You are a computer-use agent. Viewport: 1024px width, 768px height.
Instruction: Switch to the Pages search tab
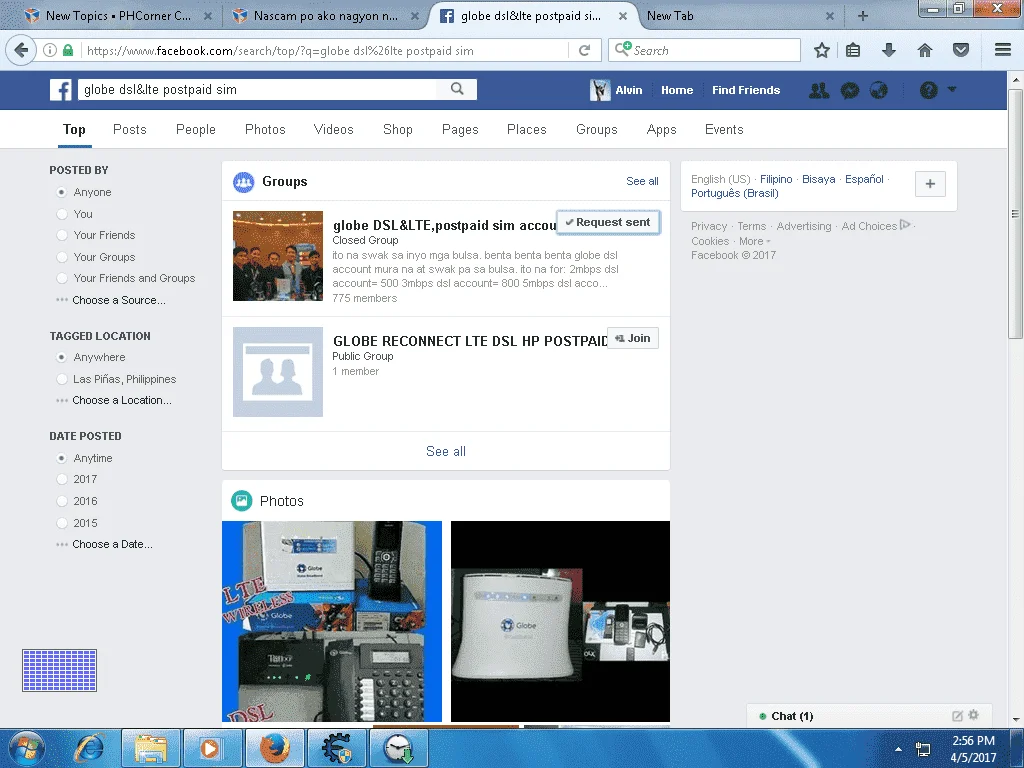[x=460, y=129]
